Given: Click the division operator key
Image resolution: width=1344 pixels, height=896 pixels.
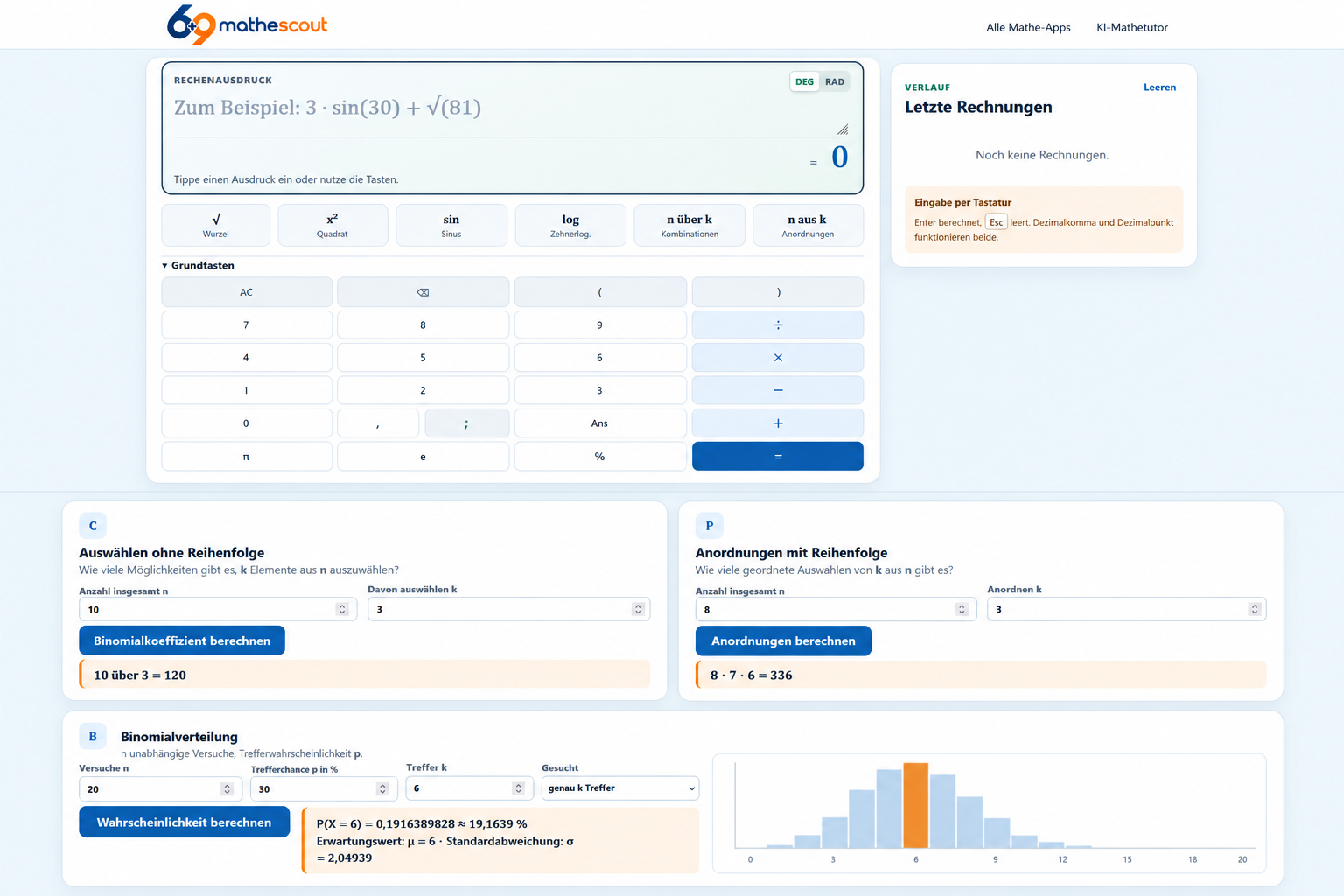Looking at the screenshot, I should pyautogui.click(x=778, y=325).
